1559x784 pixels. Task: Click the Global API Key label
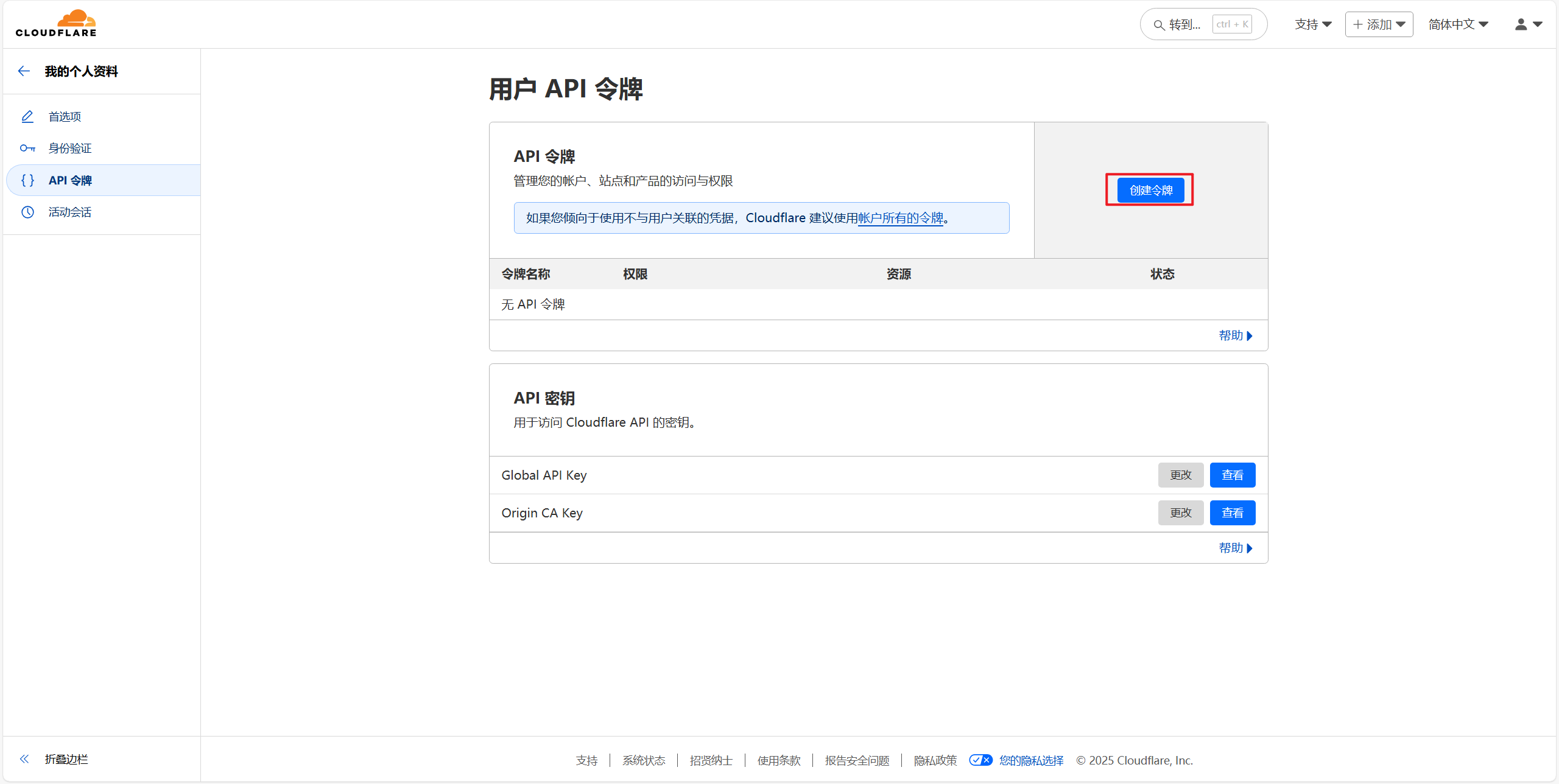tap(544, 475)
